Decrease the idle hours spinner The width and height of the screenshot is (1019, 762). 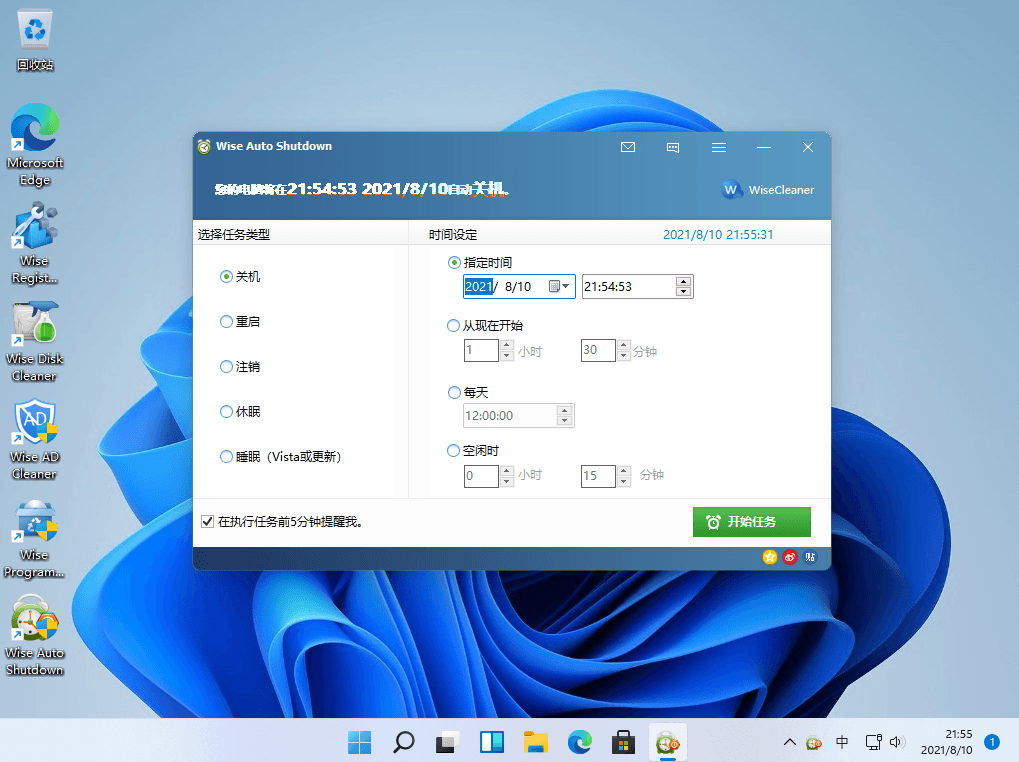(x=507, y=481)
